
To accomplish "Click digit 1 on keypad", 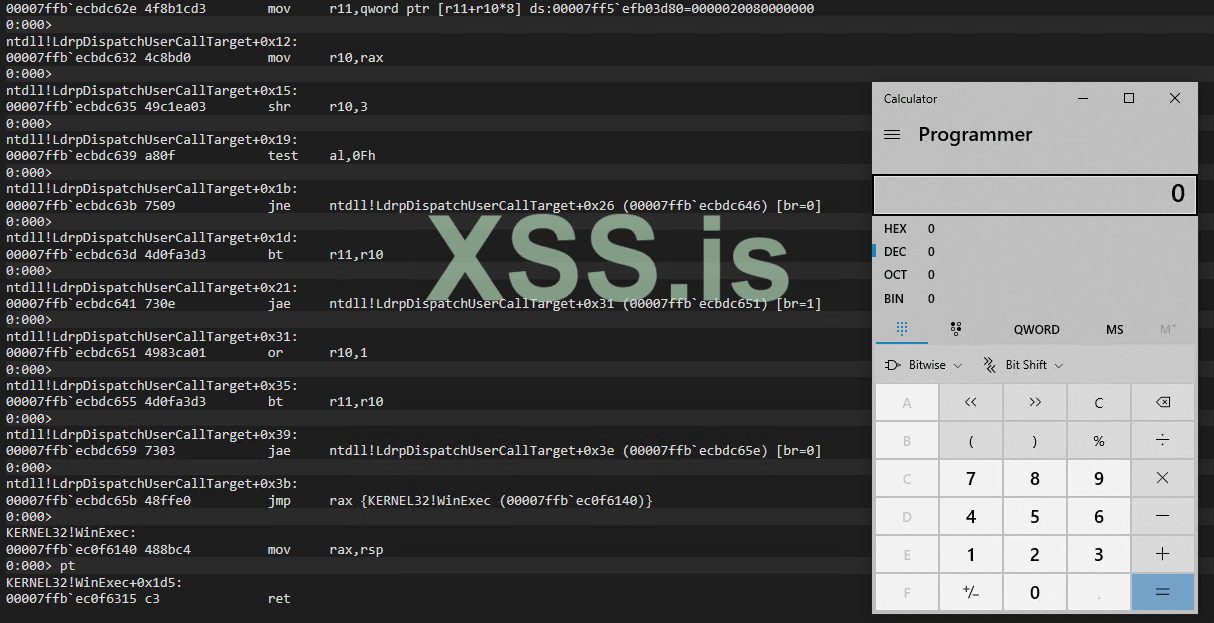I will click(x=970, y=554).
